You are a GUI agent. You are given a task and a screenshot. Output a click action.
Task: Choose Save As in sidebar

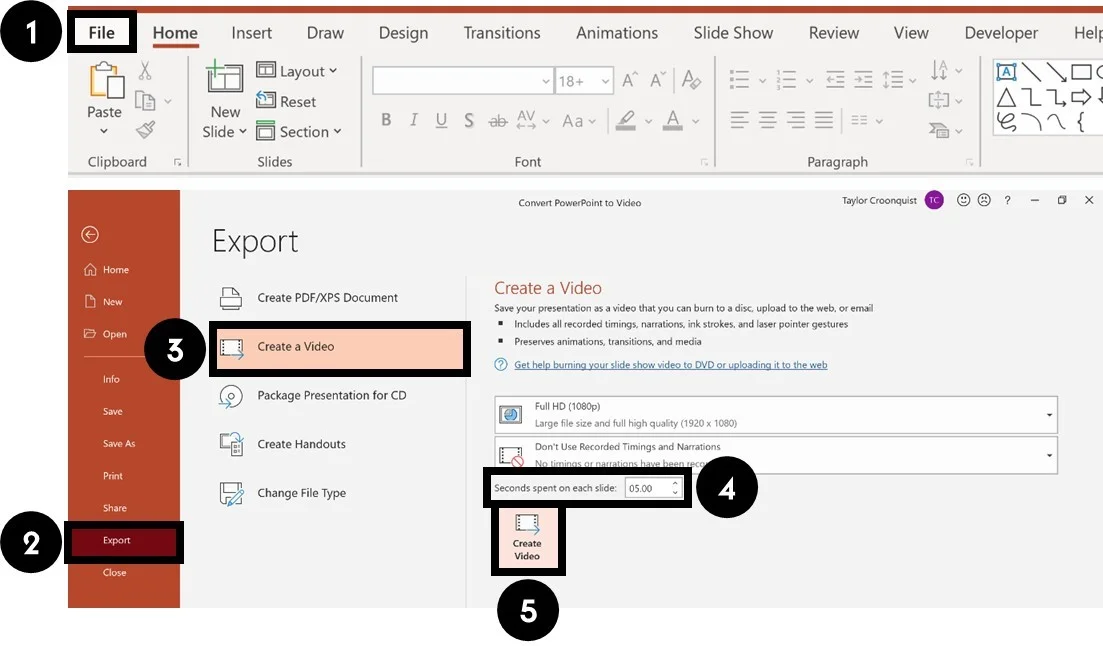coord(119,443)
